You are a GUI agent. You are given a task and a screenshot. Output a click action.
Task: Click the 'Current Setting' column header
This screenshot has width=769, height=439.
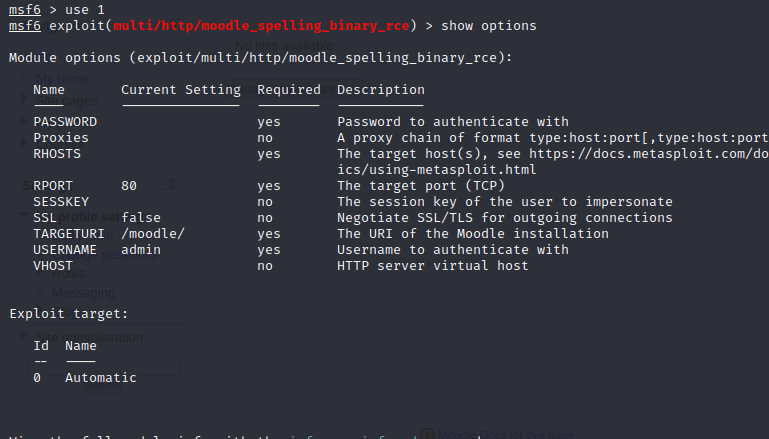pyautogui.click(x=180, y=90)
